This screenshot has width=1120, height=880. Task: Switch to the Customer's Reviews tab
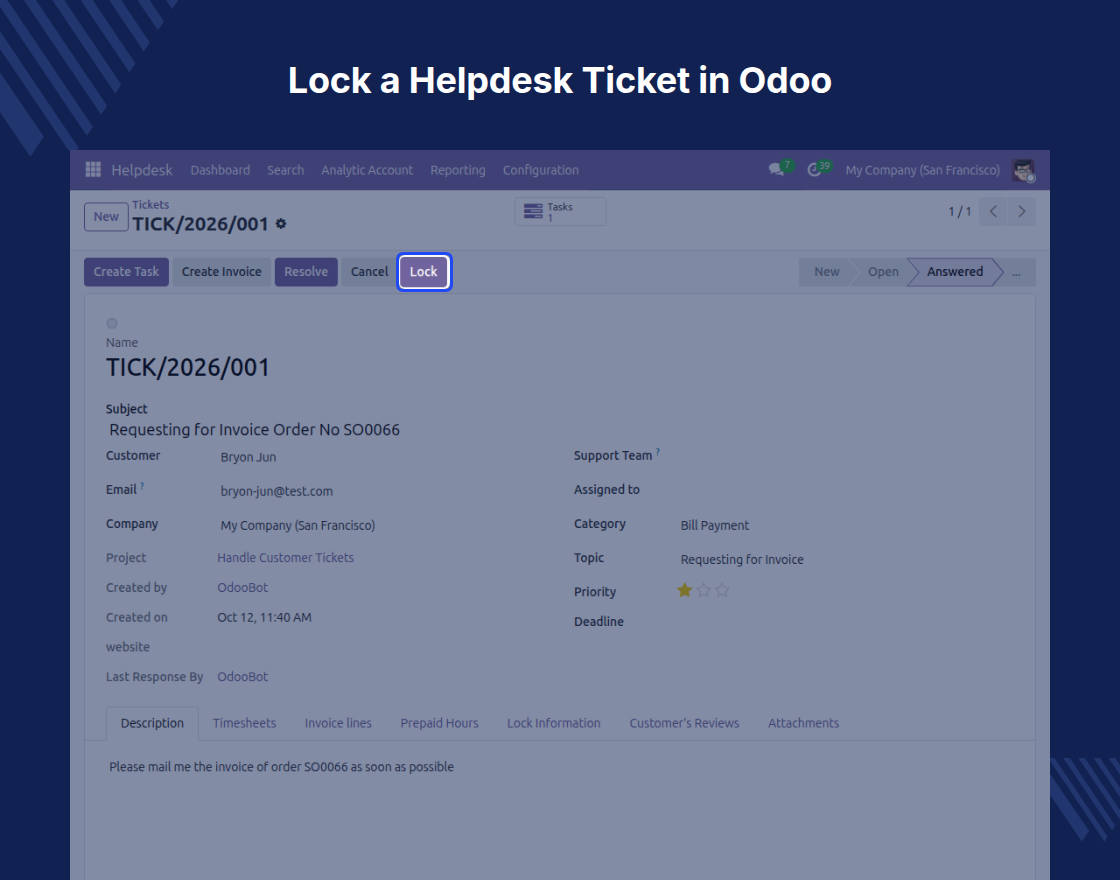684,723
